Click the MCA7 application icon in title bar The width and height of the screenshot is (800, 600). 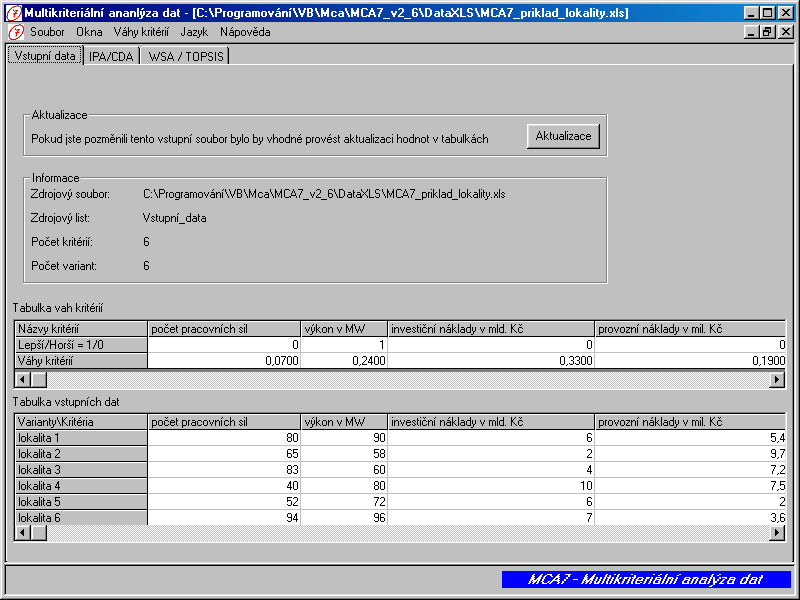[x=13, y=13]
